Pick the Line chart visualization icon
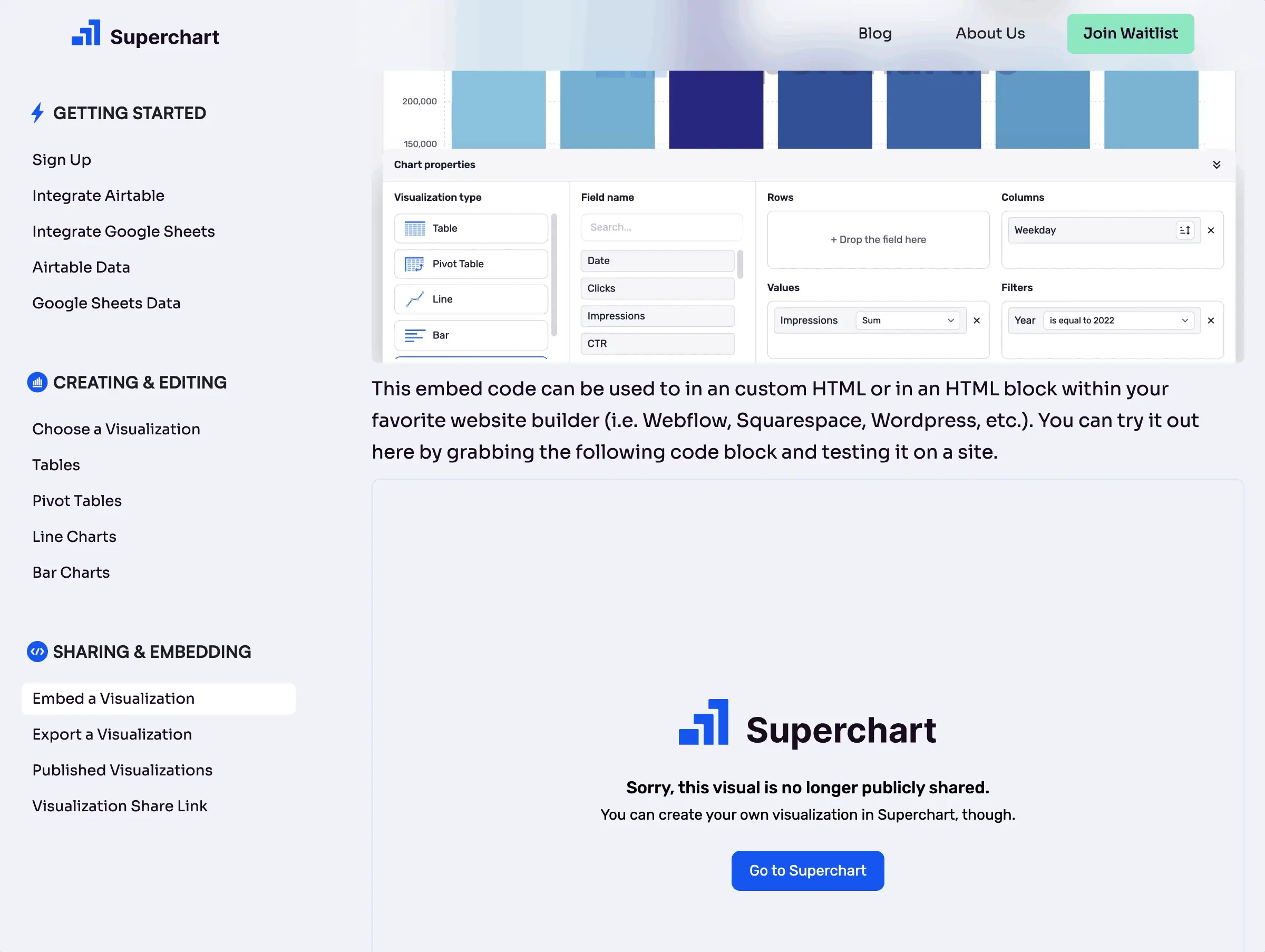The image size is (1265, 952). coord(415,299)
